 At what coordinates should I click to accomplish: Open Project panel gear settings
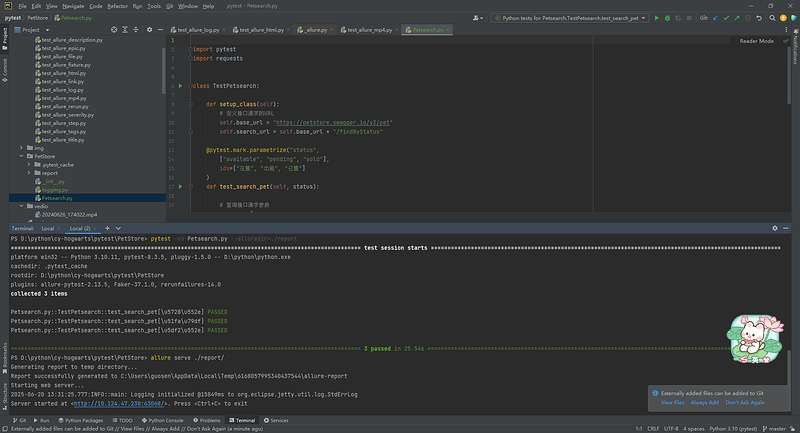[149, 30]
